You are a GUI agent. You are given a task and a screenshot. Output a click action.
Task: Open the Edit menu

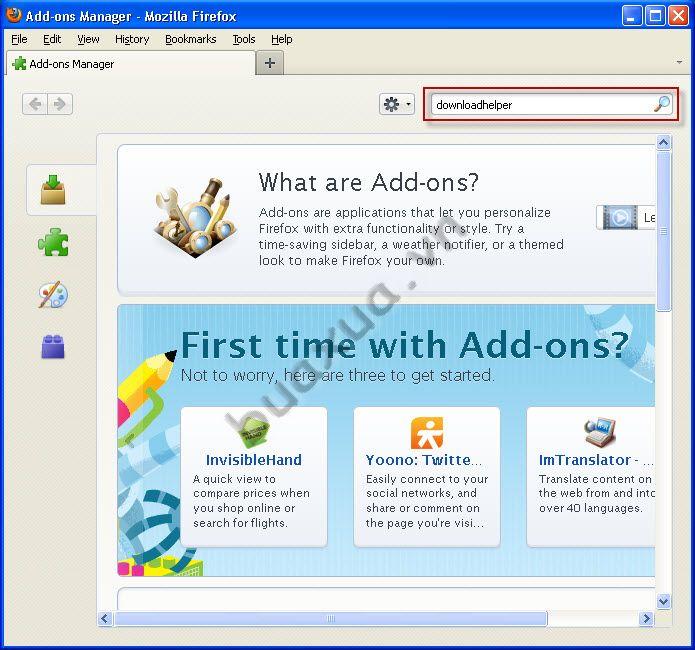point(52,39)
